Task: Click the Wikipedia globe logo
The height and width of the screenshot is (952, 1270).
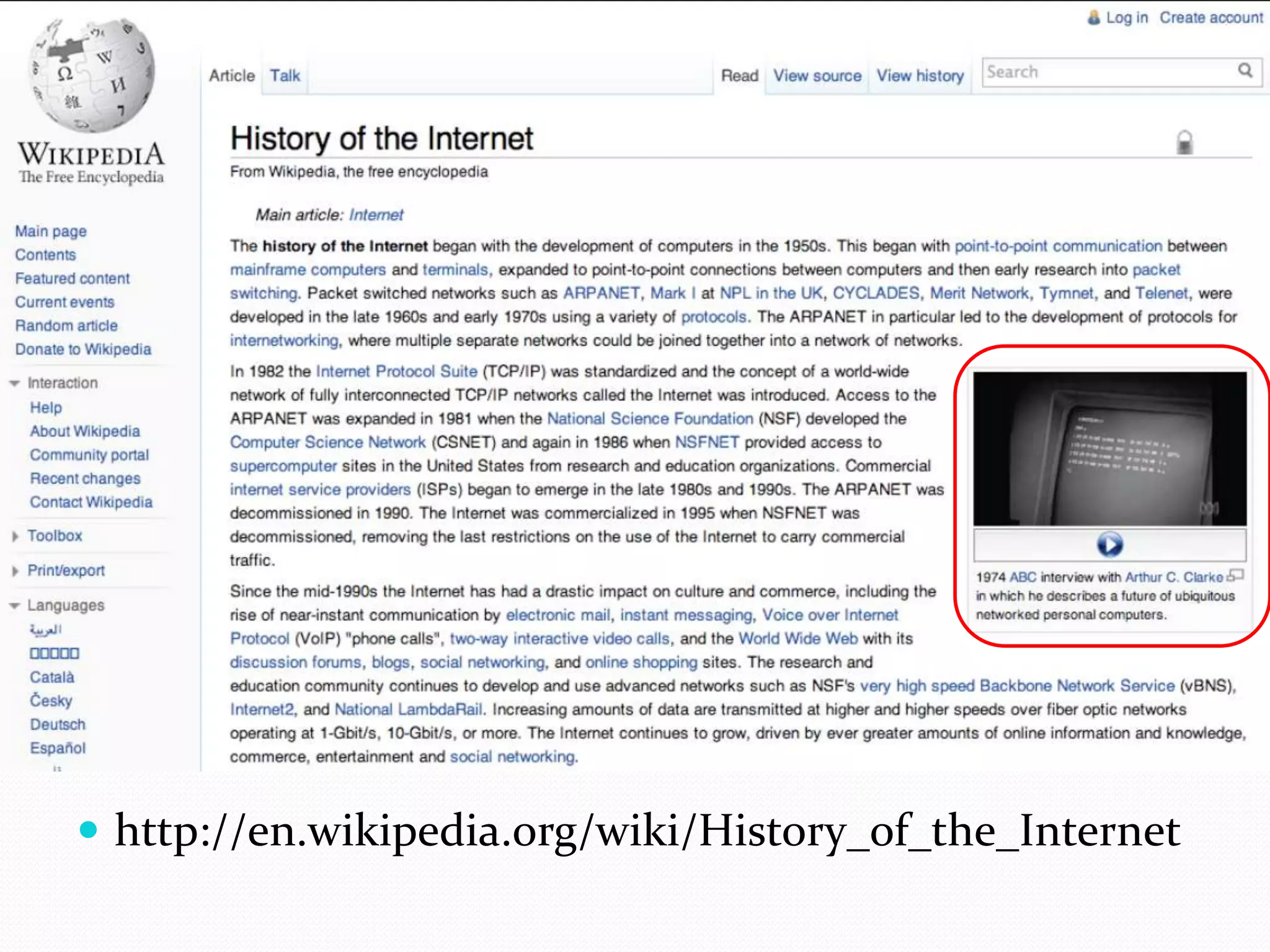Action: pyautogui.click(x=92, y=74)
